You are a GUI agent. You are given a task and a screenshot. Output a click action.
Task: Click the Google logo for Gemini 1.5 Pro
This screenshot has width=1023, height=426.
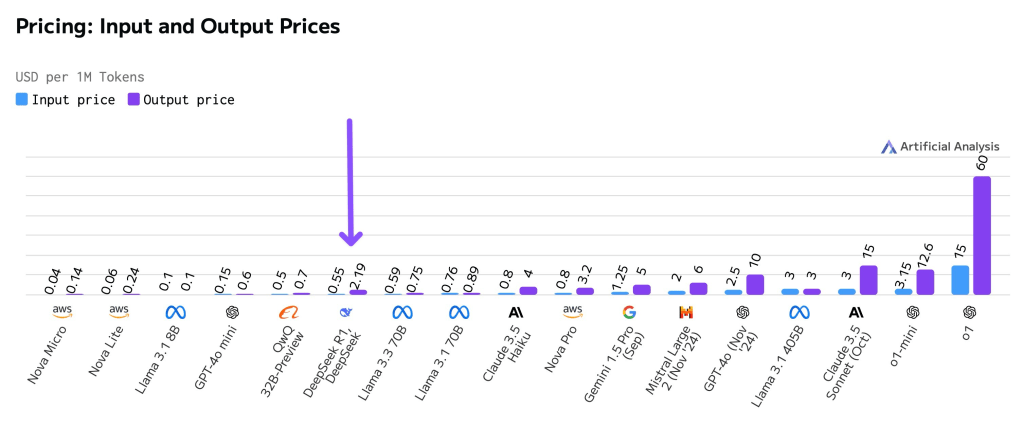tap(629, 311)
